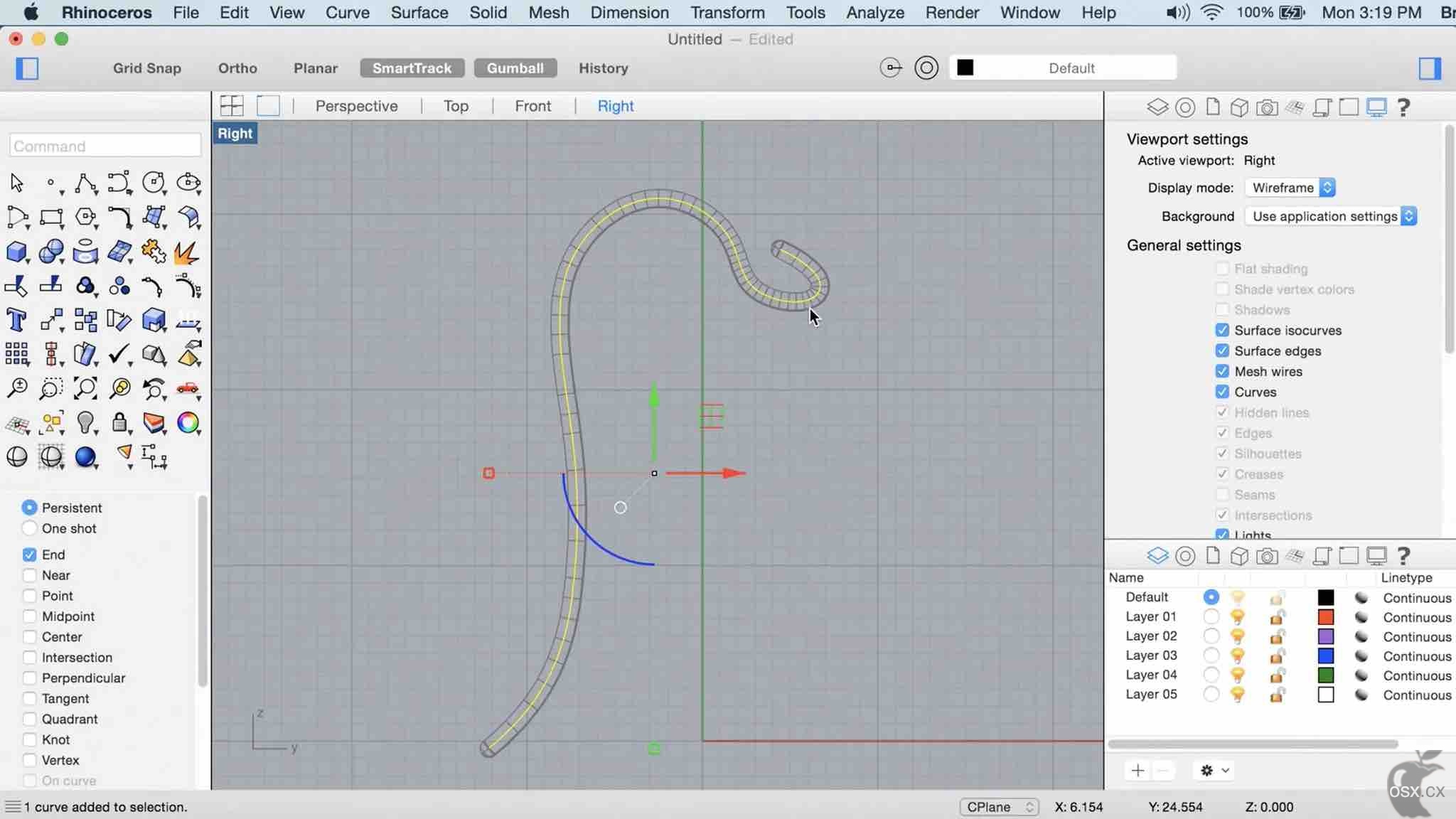Image resolution: width=1456 pixels, height=819 pixels.
Task: Choose the Box solid tool
Action: (17, 252)
